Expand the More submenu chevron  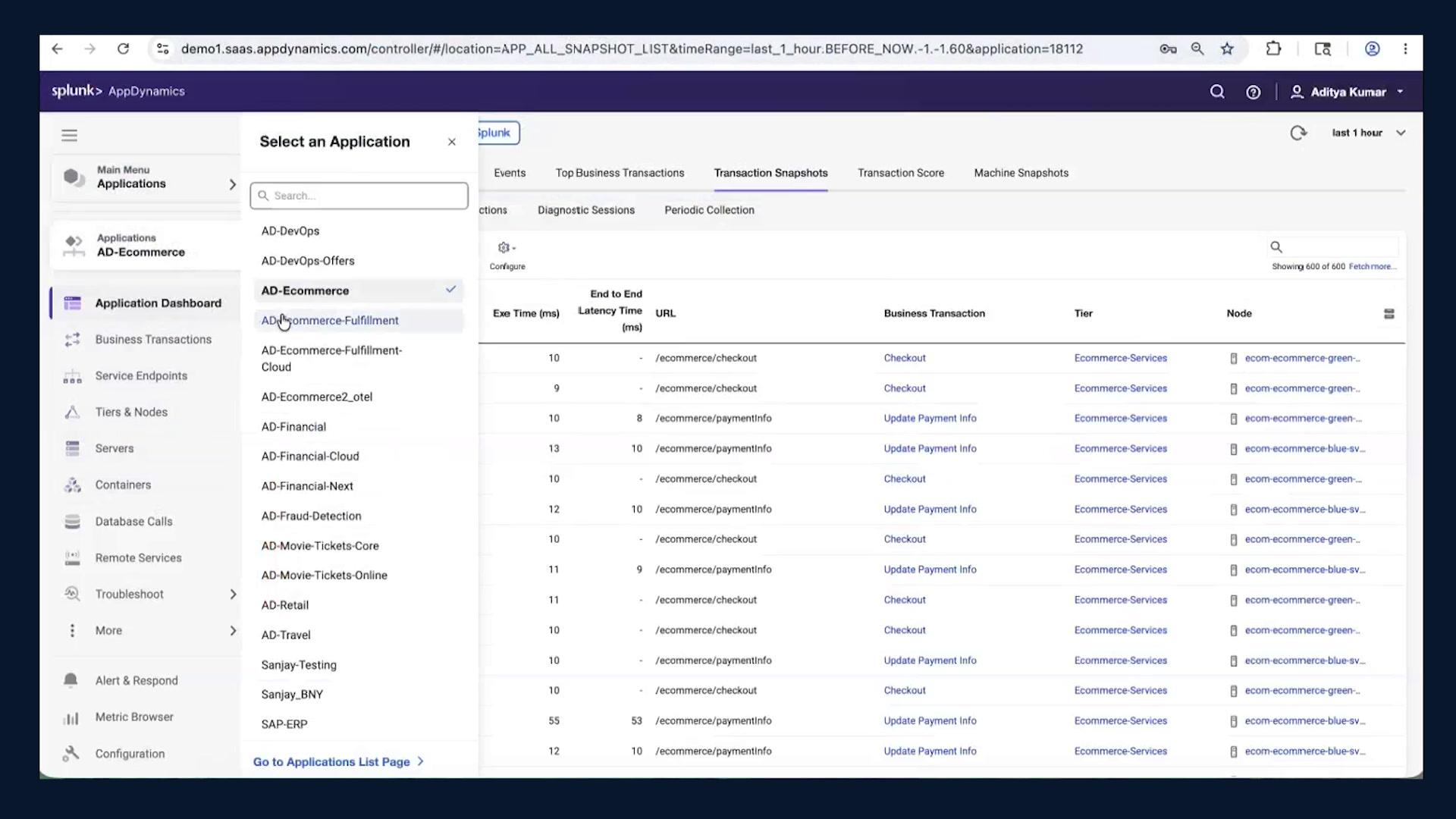[x=233, y=631]
